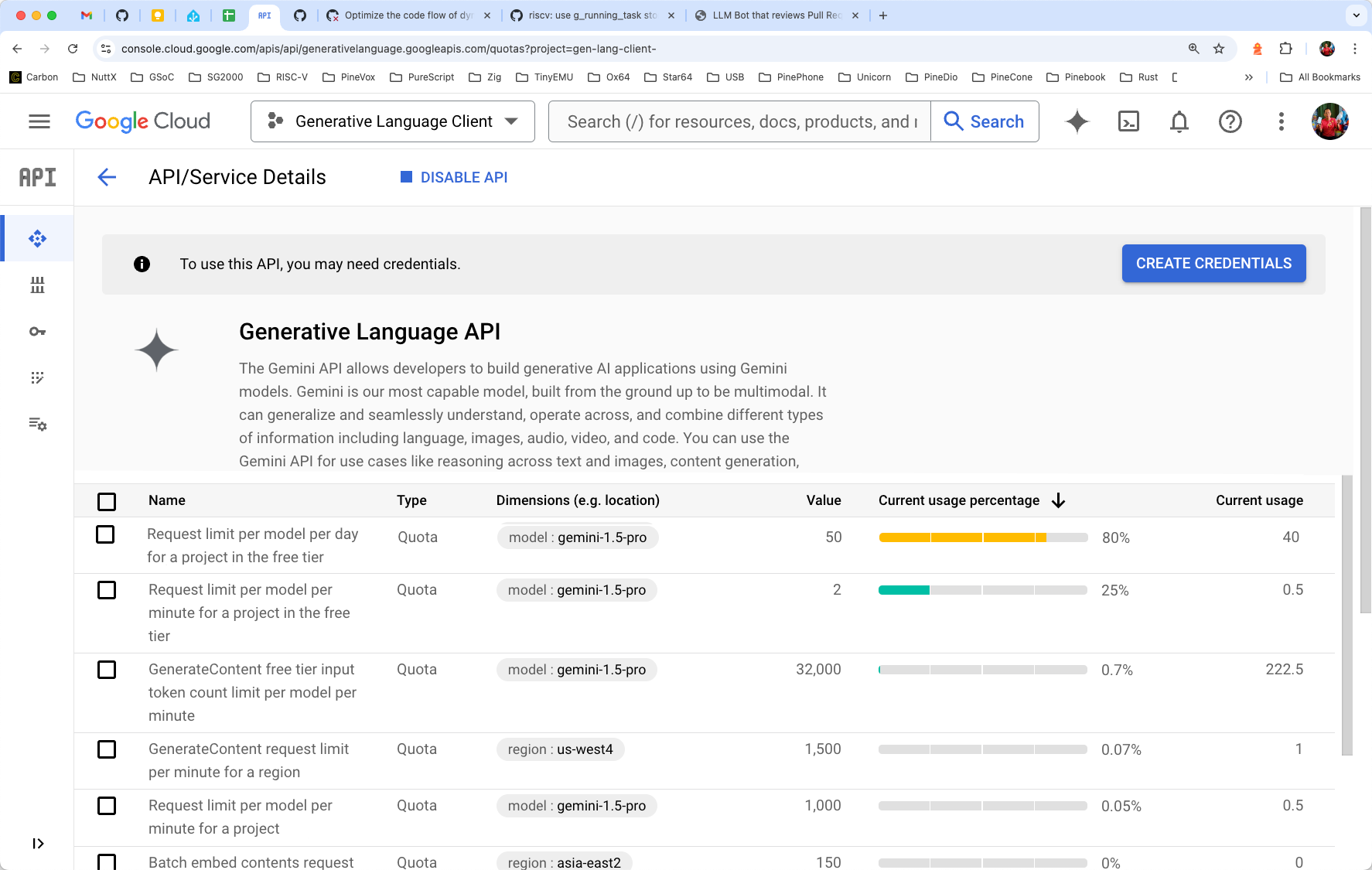Open the RISC-V bookmarks folder

(x=282, y=77)
